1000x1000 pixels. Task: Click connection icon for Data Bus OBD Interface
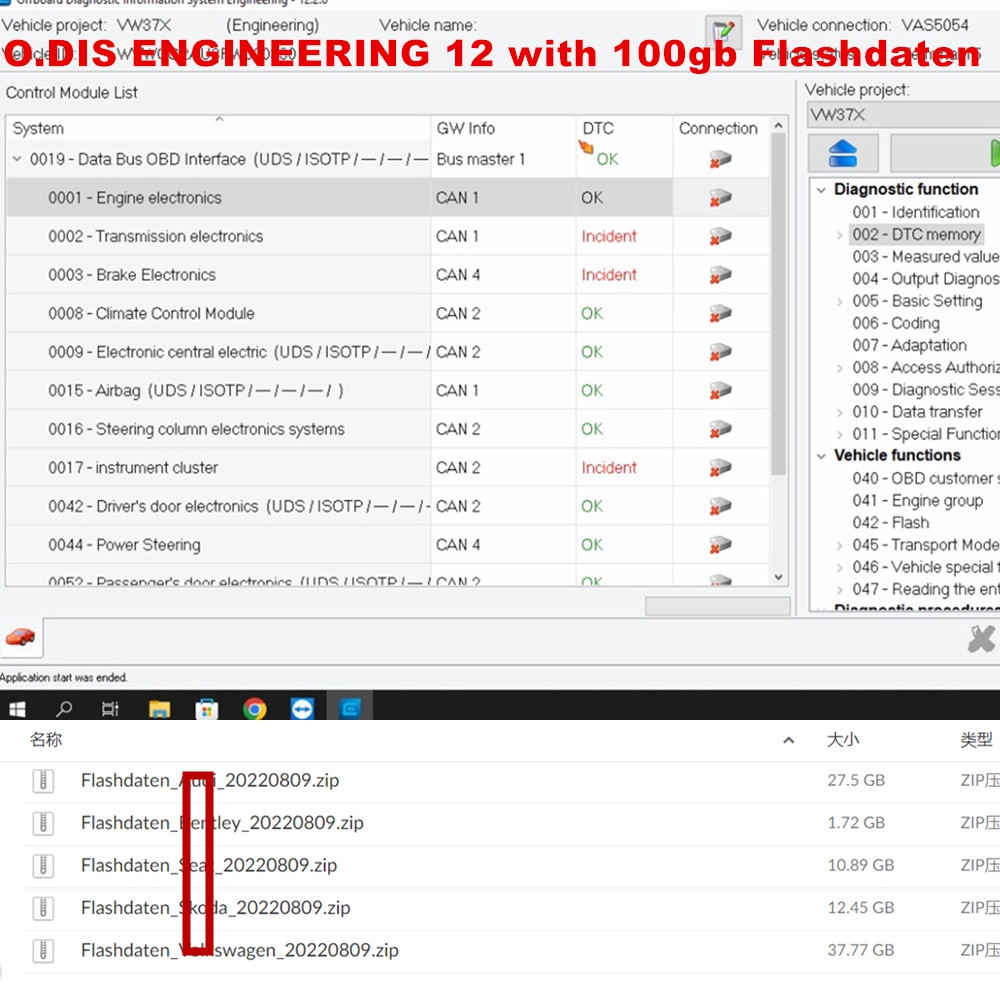pyautogui.click(x=720, y=159)
